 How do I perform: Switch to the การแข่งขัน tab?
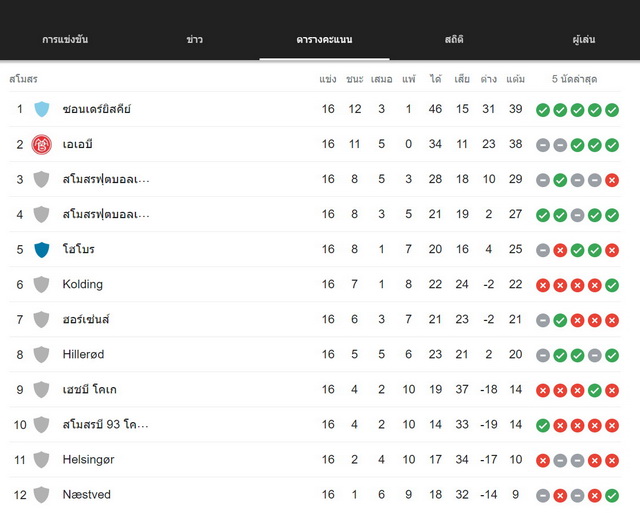point(65,40)
